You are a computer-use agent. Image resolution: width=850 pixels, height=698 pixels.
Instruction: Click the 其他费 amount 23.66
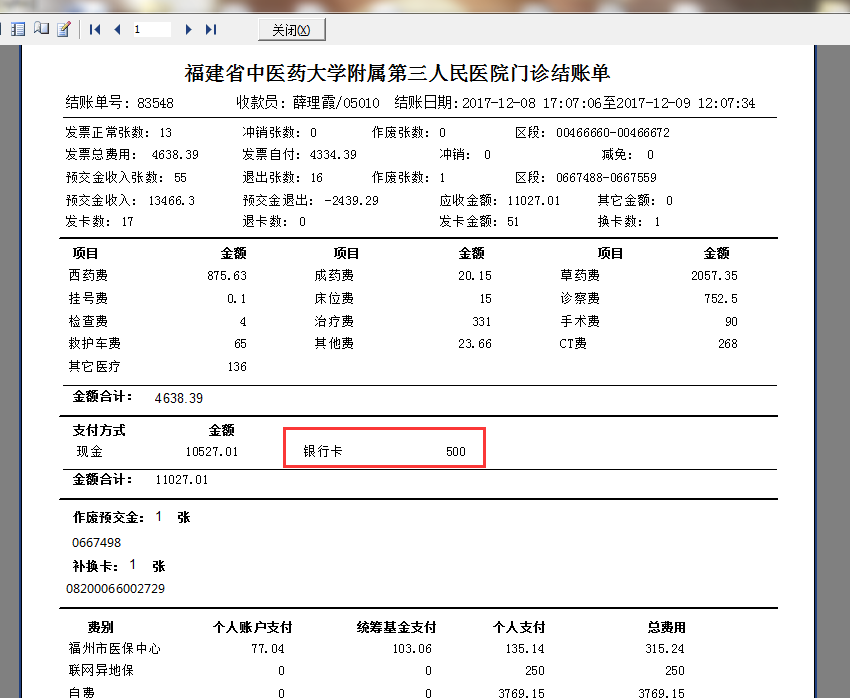point(474,344)
